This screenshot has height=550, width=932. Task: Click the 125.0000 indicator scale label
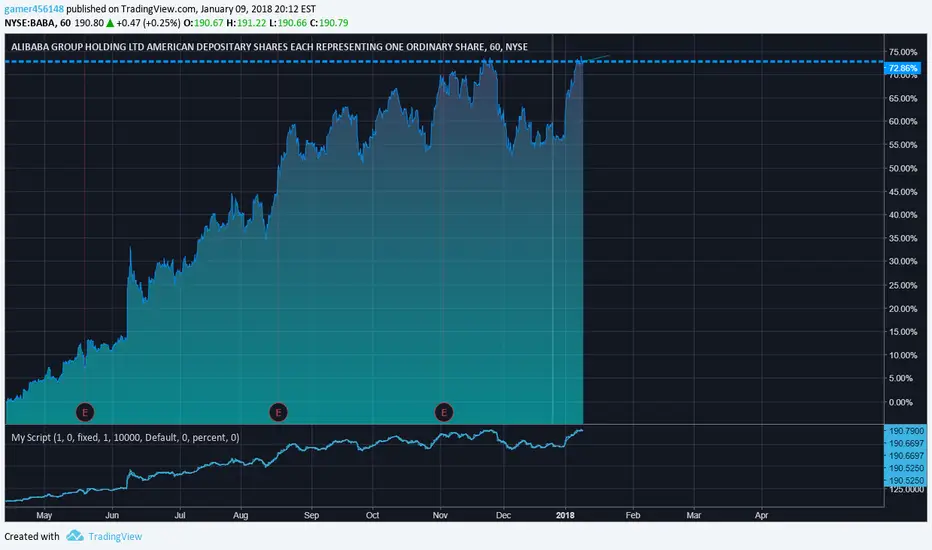[906, 489]
